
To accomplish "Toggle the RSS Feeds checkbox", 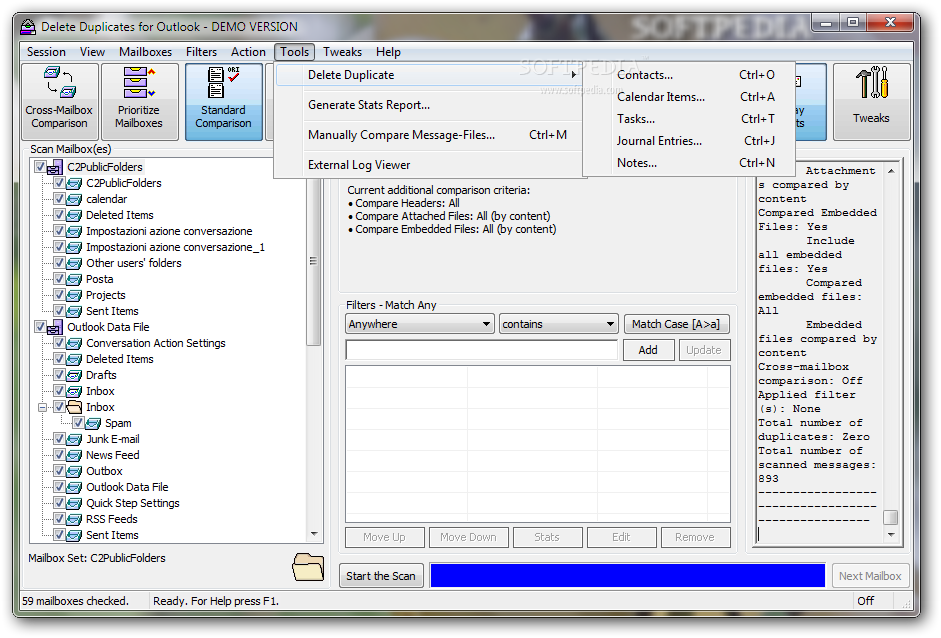I will [x=59, y=519].
